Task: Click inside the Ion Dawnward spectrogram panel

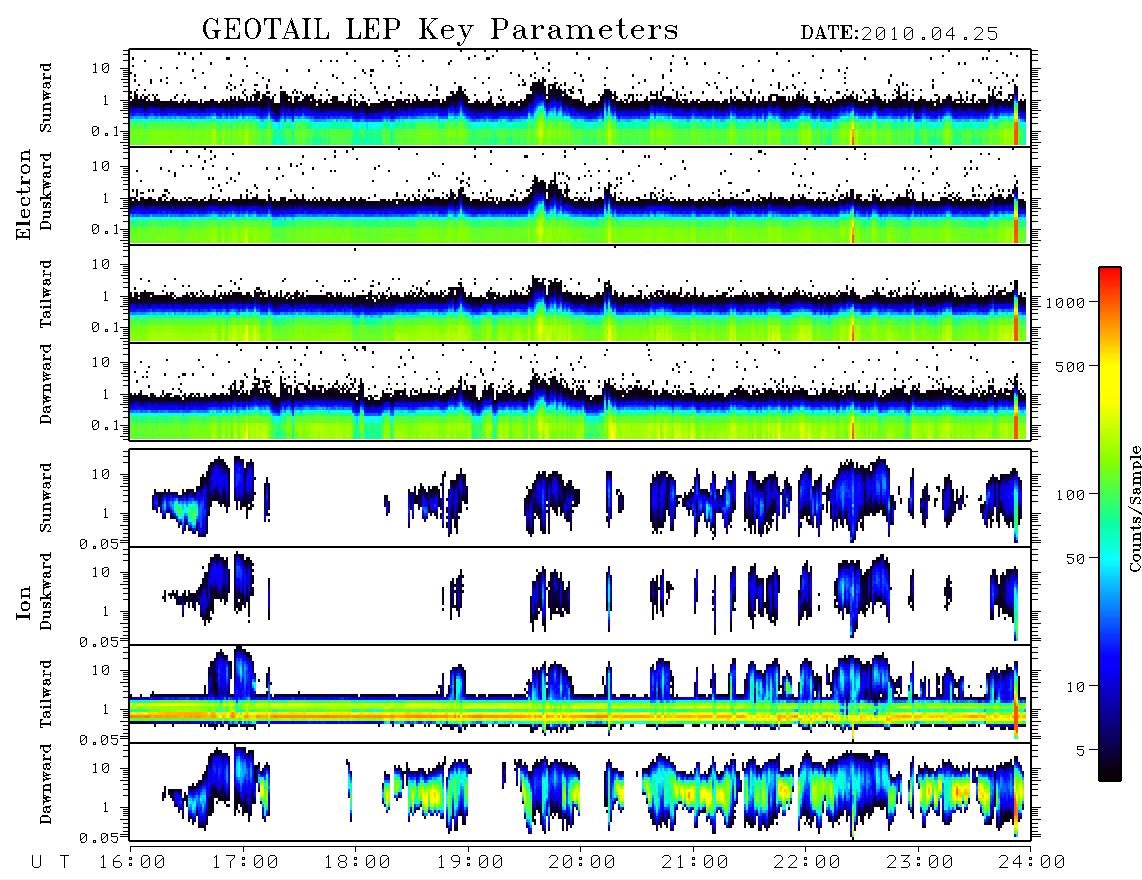Action: [x=580, y=792]
